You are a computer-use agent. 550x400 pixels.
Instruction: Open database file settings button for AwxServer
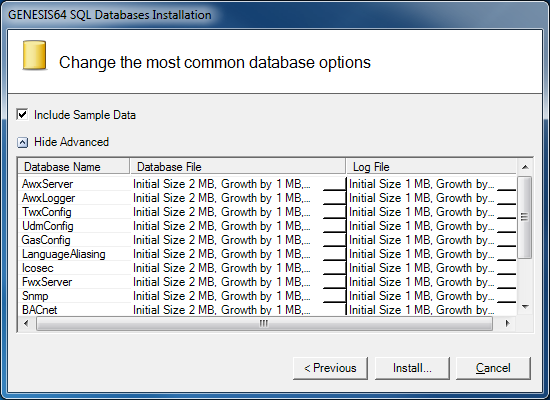coord(334,184)
